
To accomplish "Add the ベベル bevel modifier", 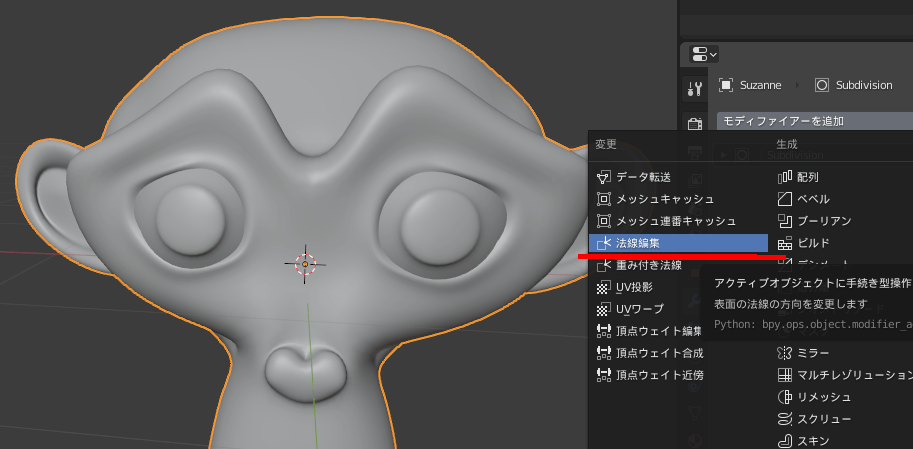I will pyautogui.click(x=843, y=199).
